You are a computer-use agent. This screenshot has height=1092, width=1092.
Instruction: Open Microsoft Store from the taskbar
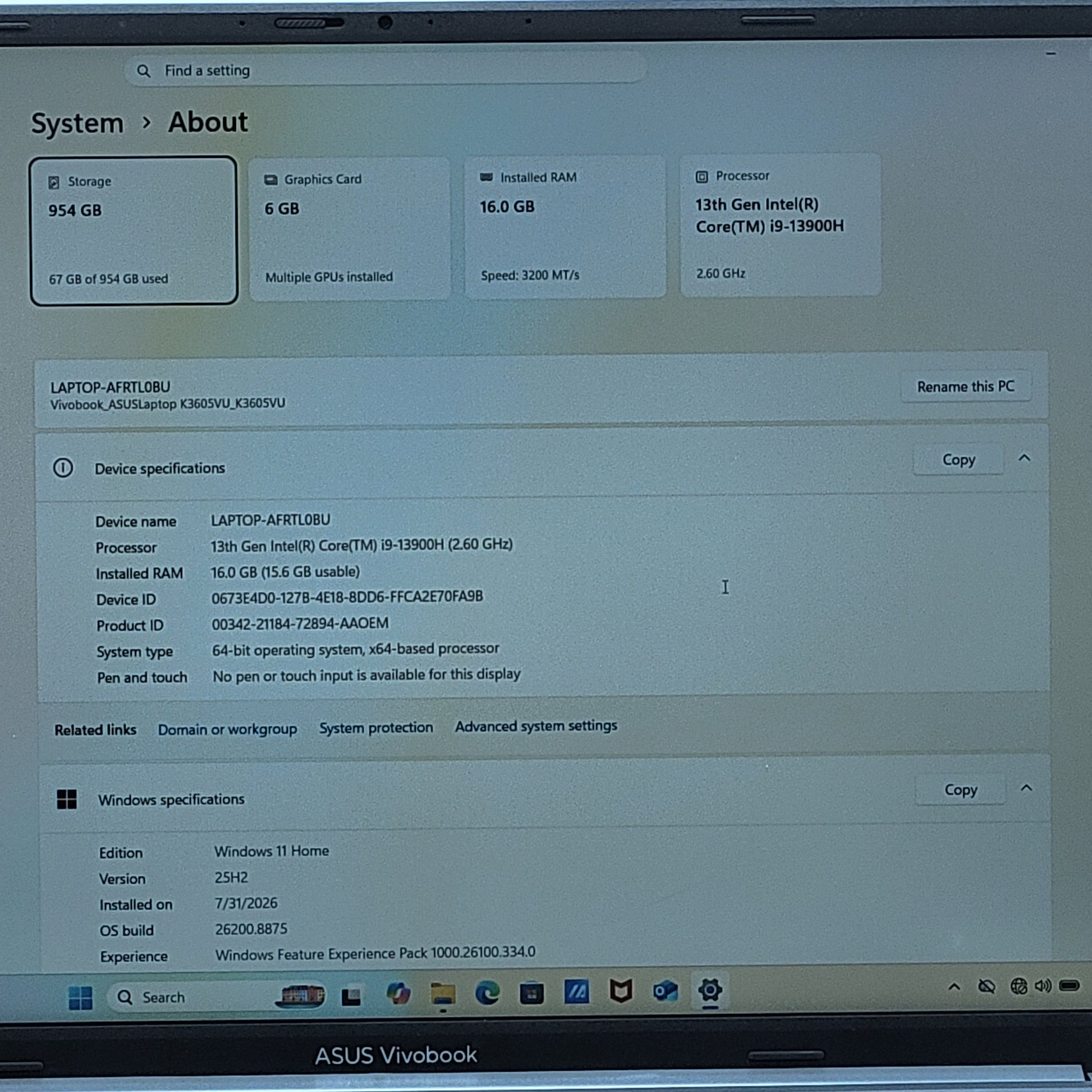[x=532, y=993]
